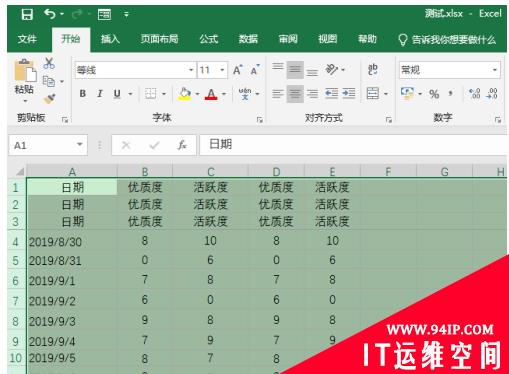Open the 数据 tab
Image resolution: width=509 pixels, height=374 pixels.
point(248,39)
